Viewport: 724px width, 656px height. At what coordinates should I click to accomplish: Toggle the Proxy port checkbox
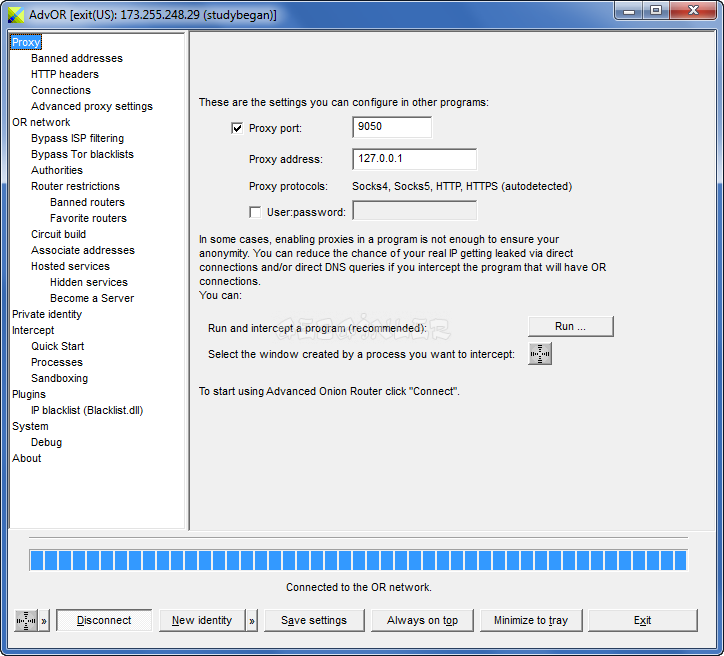pyautogui.click(x=237, y=128)
